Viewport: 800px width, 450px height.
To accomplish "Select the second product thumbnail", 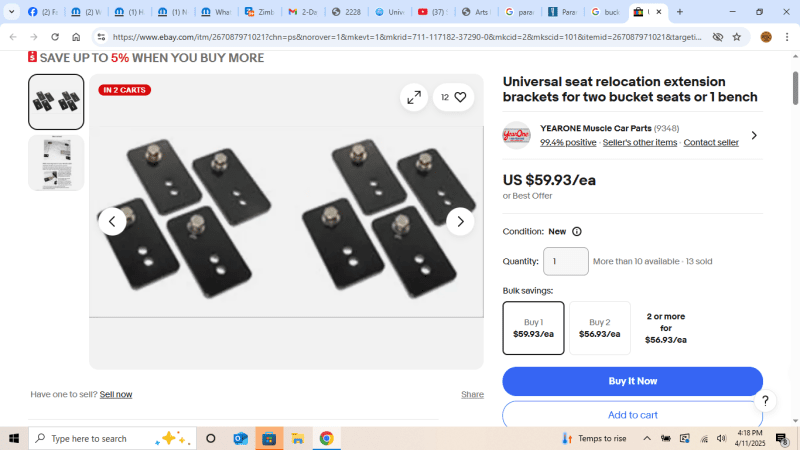I will click(x=56, y=163).
